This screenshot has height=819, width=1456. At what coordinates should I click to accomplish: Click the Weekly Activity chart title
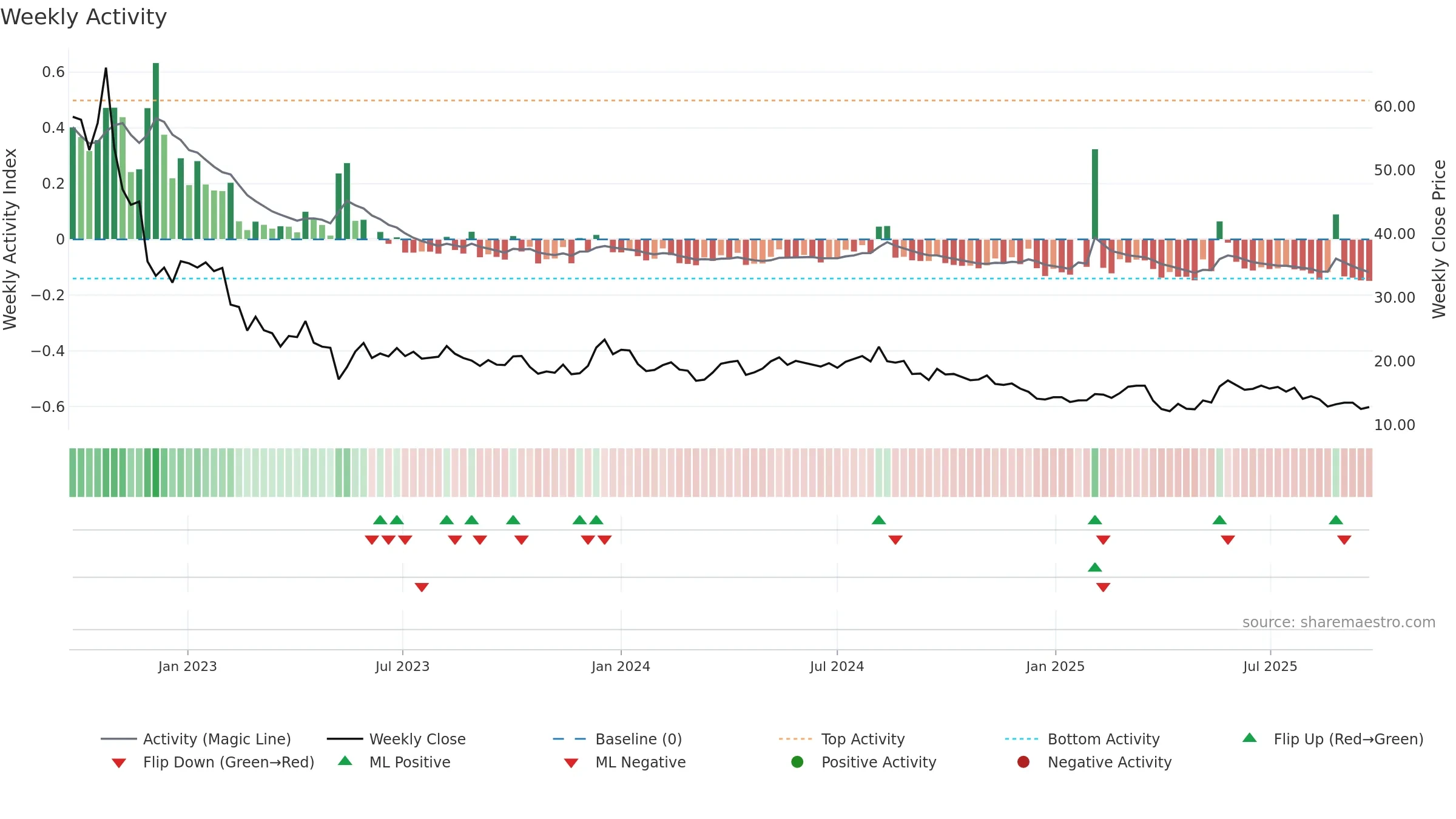pyautogui.click(x=84, y=17)
